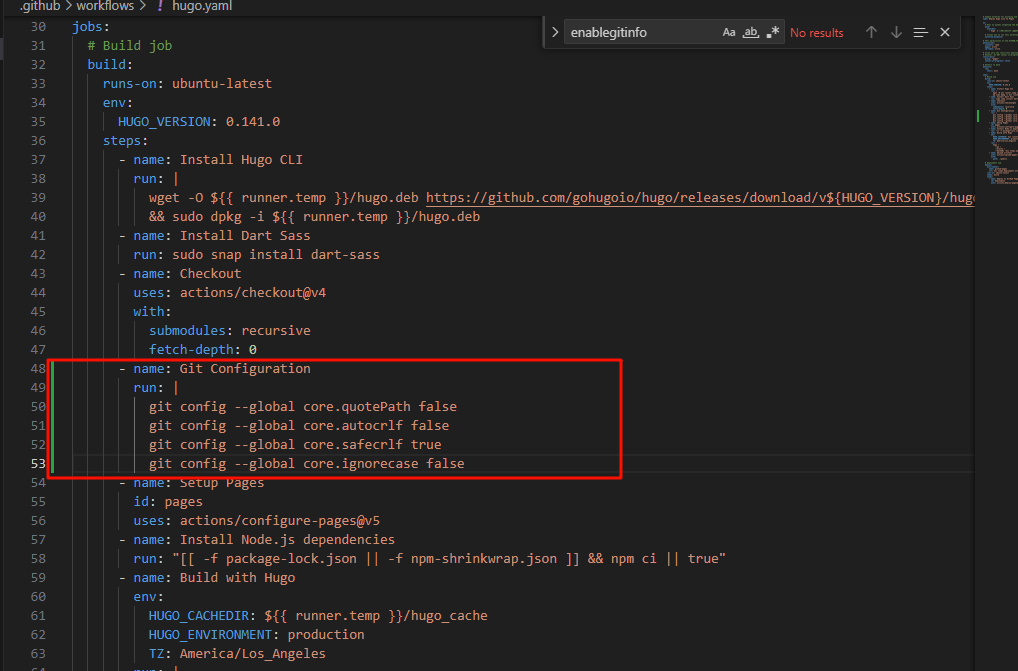Click 'name: Git Configuration' line
The width and height of the screenshot is (1018, 671).
click(222, 369)
